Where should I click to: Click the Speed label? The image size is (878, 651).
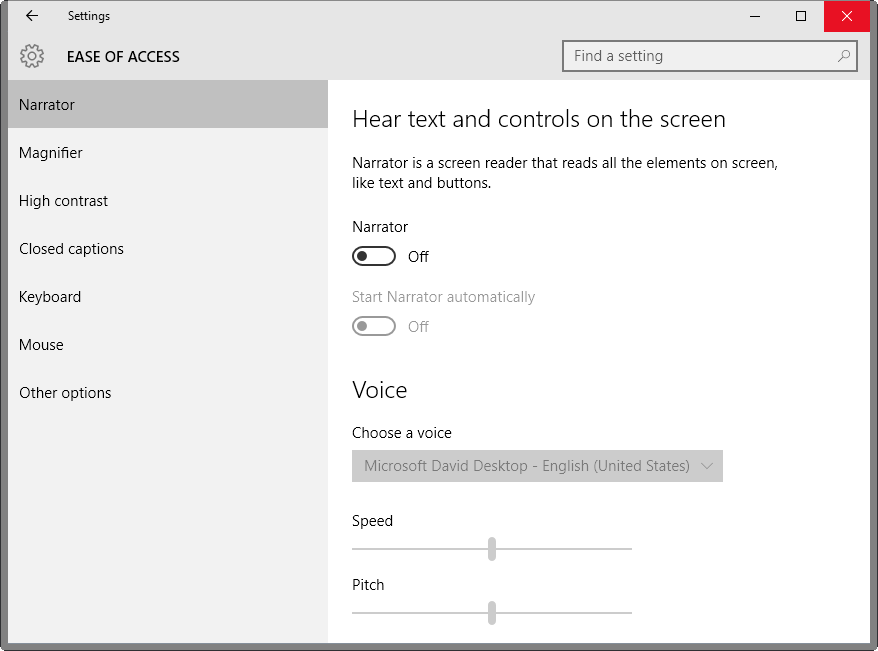(372, 521)
